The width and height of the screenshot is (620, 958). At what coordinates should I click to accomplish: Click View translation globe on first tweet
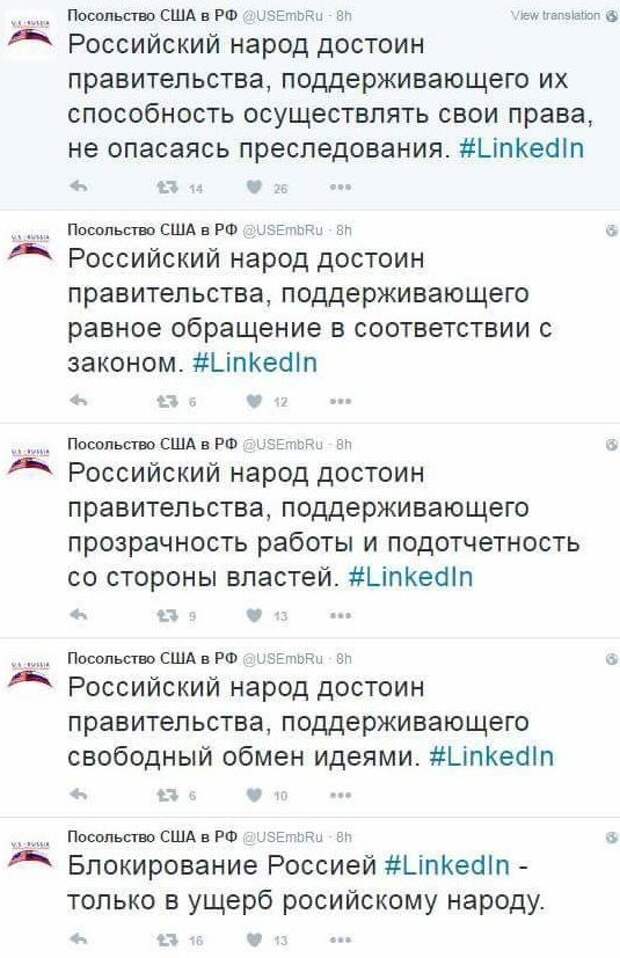pyautogui.click(x=610, y=15)
